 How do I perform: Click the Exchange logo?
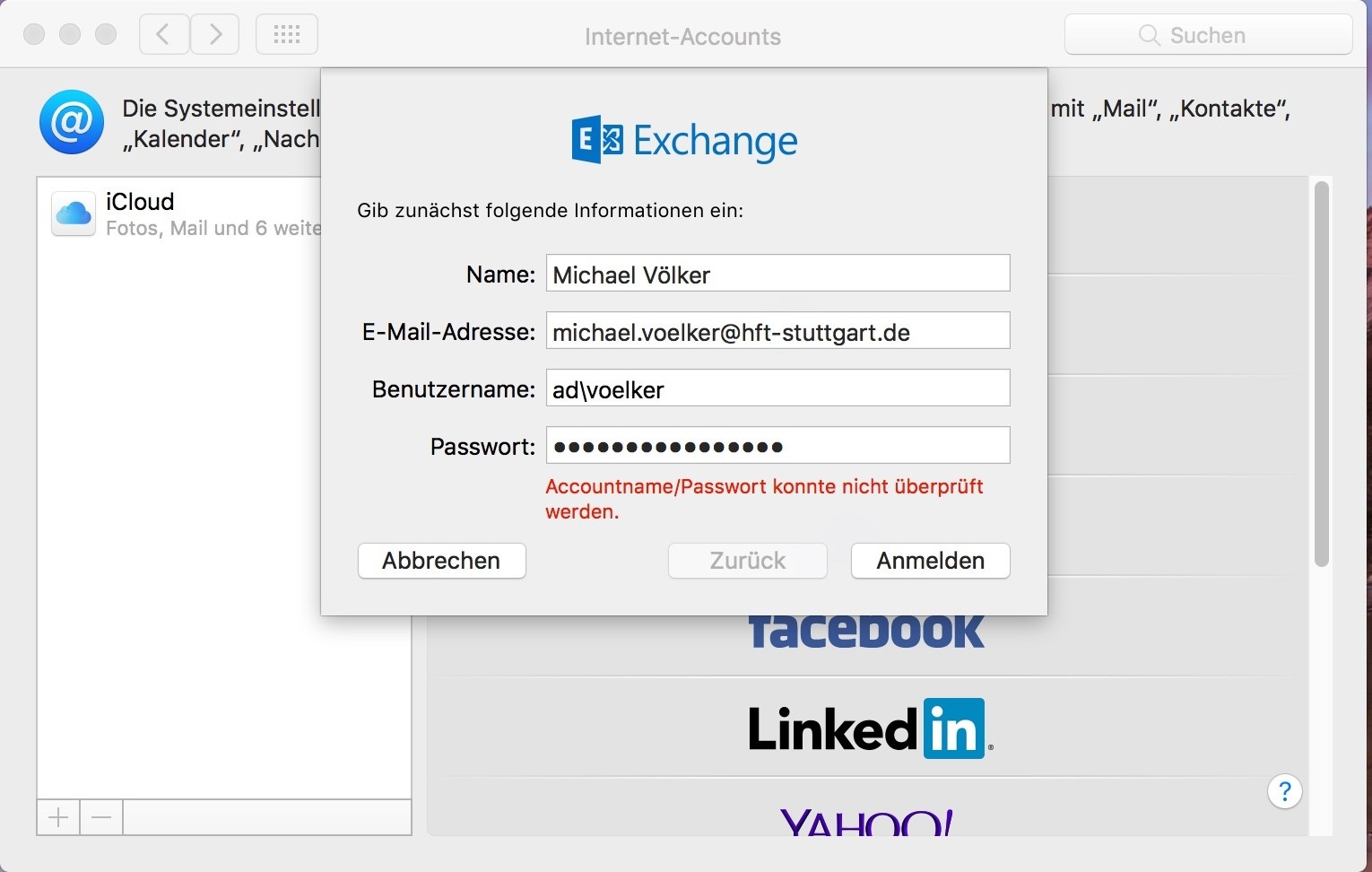pos(684,140)
